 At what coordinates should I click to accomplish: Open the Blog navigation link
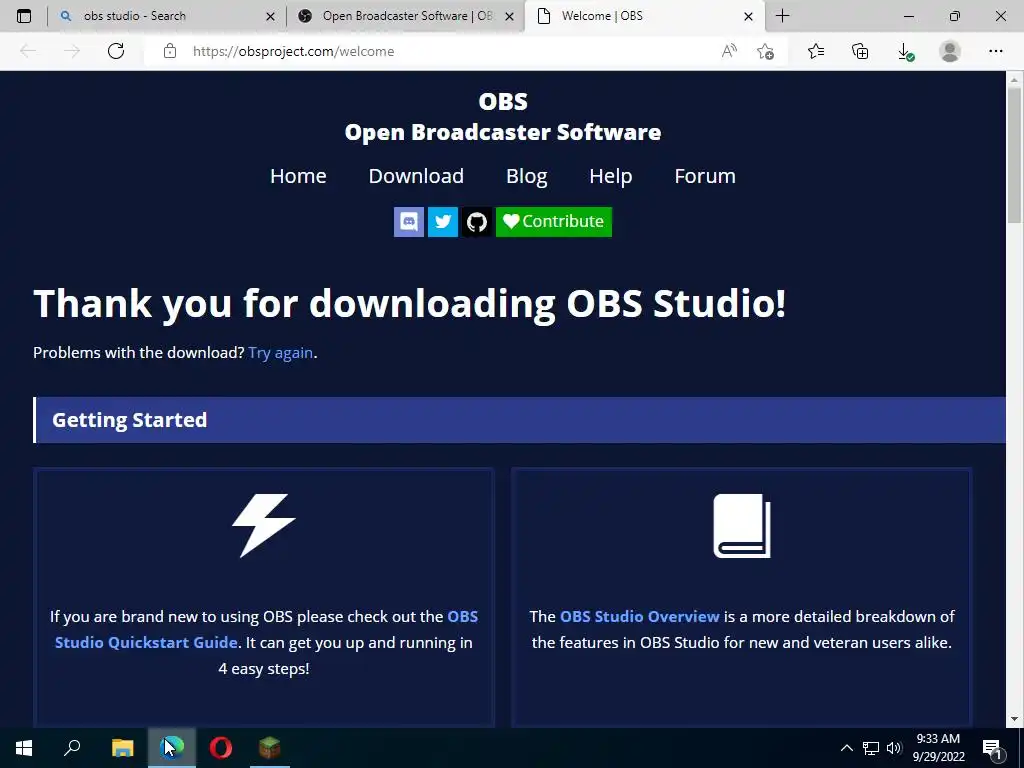click(x=526, y=176)
